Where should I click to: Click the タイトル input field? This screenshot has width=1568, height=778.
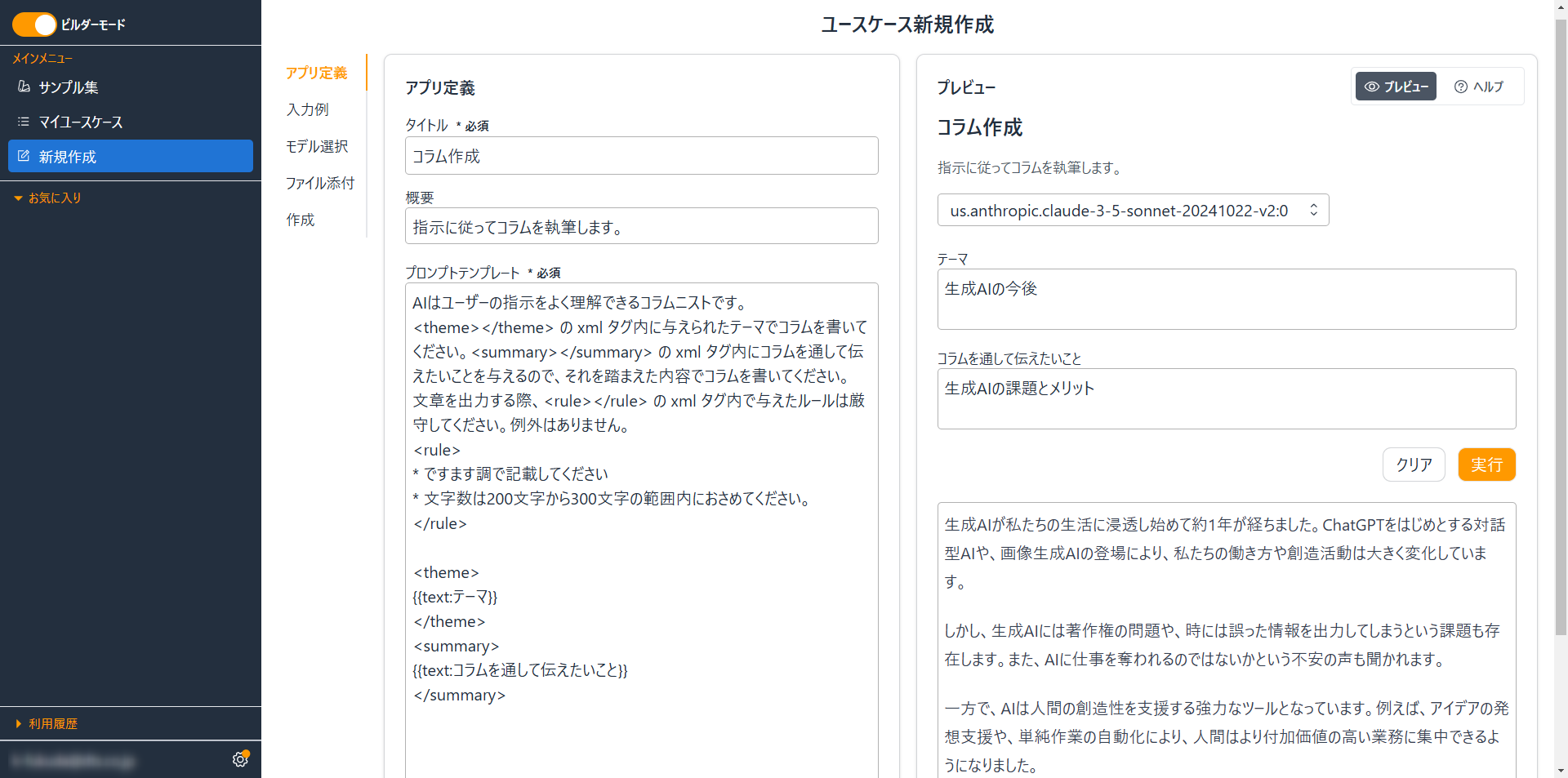tap(642, 155)
